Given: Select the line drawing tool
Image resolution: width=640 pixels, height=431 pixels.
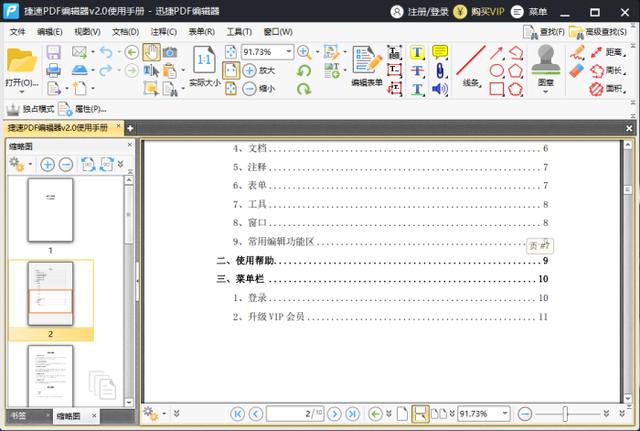Looking at the screenshot, I should [x=472, y=58].
